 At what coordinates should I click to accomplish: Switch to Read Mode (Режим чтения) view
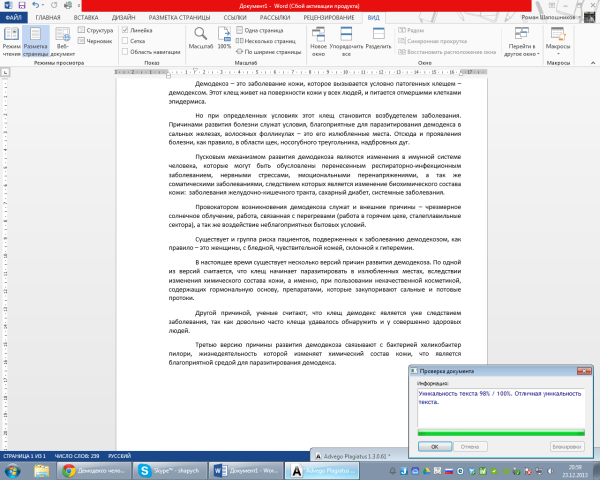coord(11,41)
